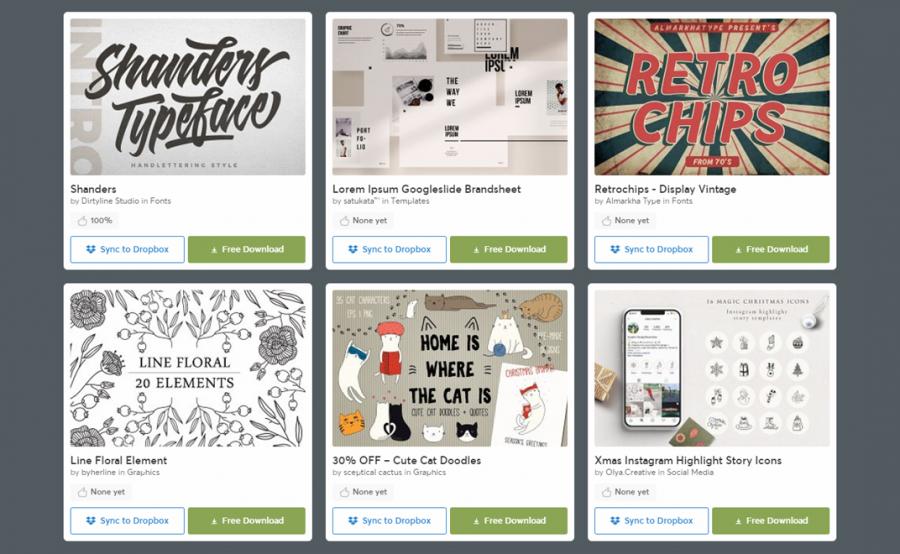Click thumbs-up icon on Shanders card
The image size is (900, 554).
point(83,220)
